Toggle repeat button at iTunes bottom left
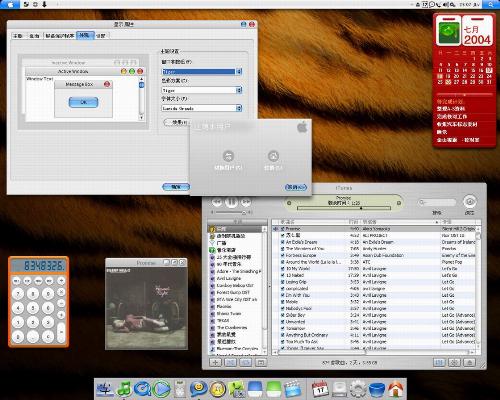The image size is (500, 400). click(246, 362)
